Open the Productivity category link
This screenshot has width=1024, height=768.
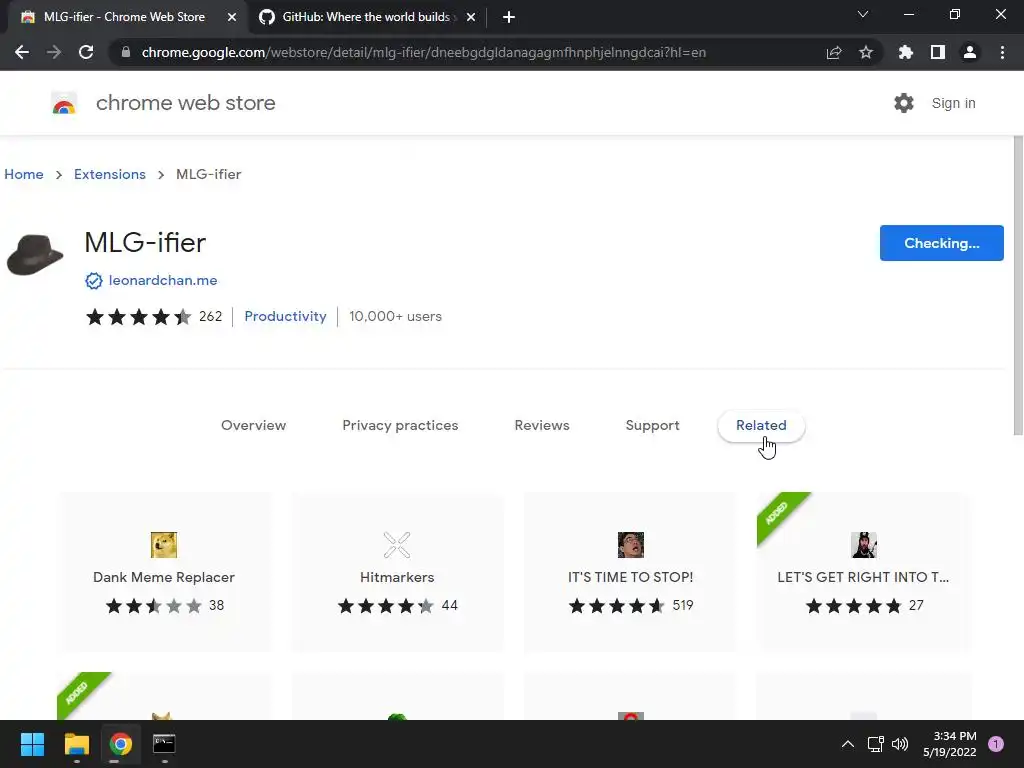coord(285,316)
